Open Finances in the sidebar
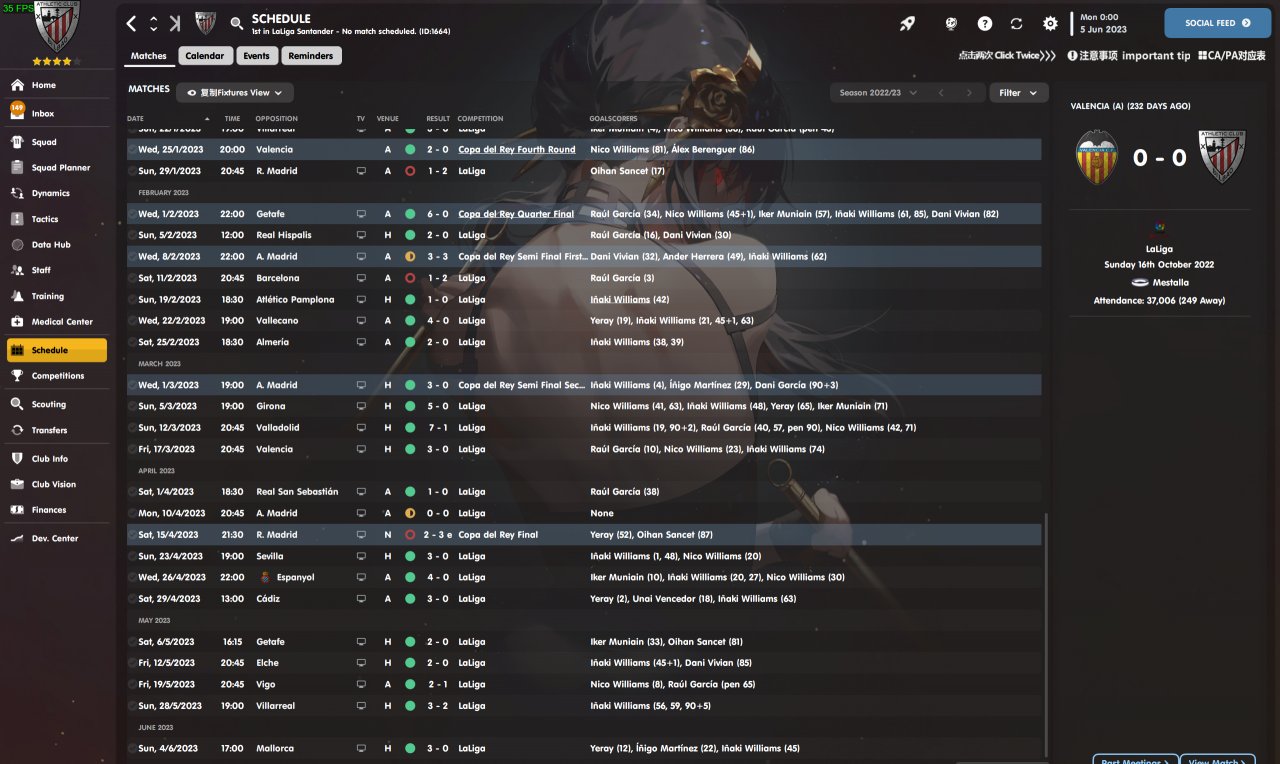 [x=58, y=510]
